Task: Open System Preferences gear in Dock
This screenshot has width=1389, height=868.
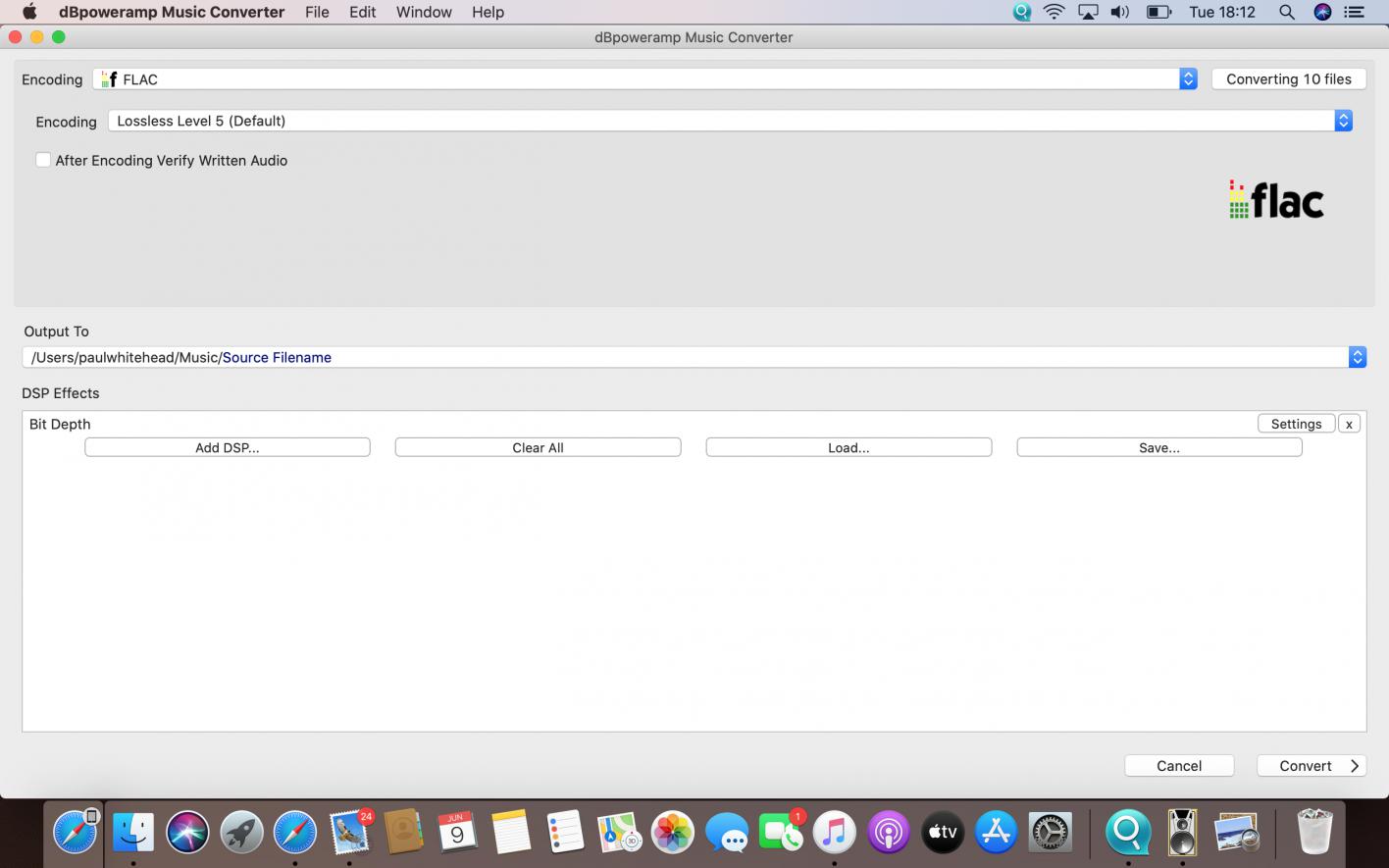Action: point(1050,833)
